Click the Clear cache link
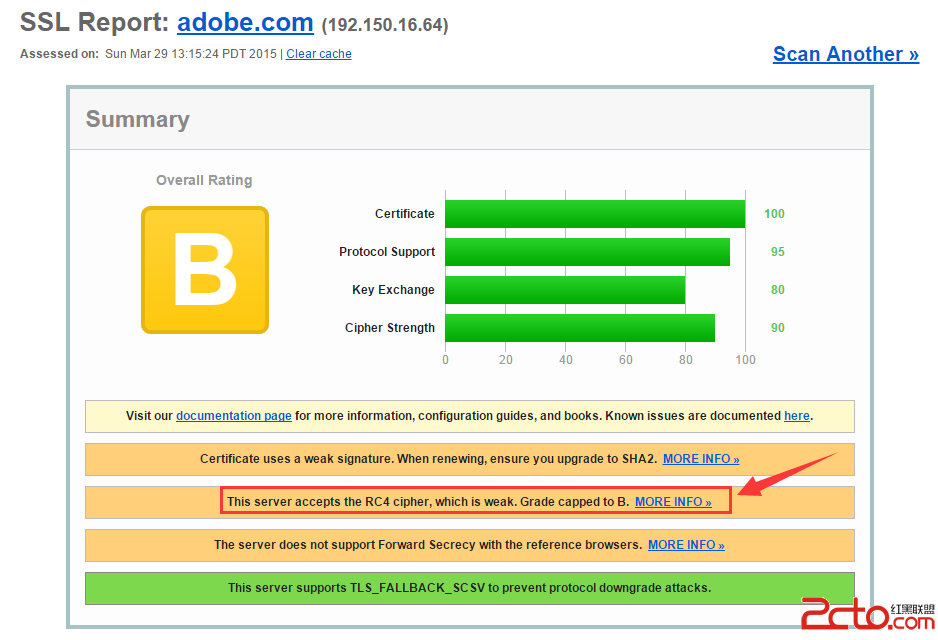 click(x=318, y=54)
